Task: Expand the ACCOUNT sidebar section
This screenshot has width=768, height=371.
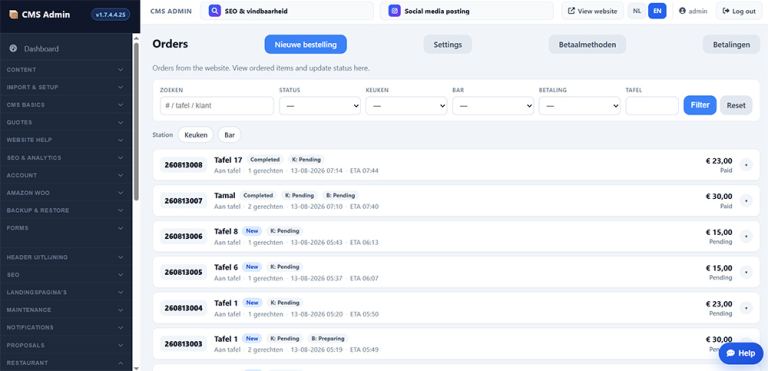Action: [x=66, y=175]
